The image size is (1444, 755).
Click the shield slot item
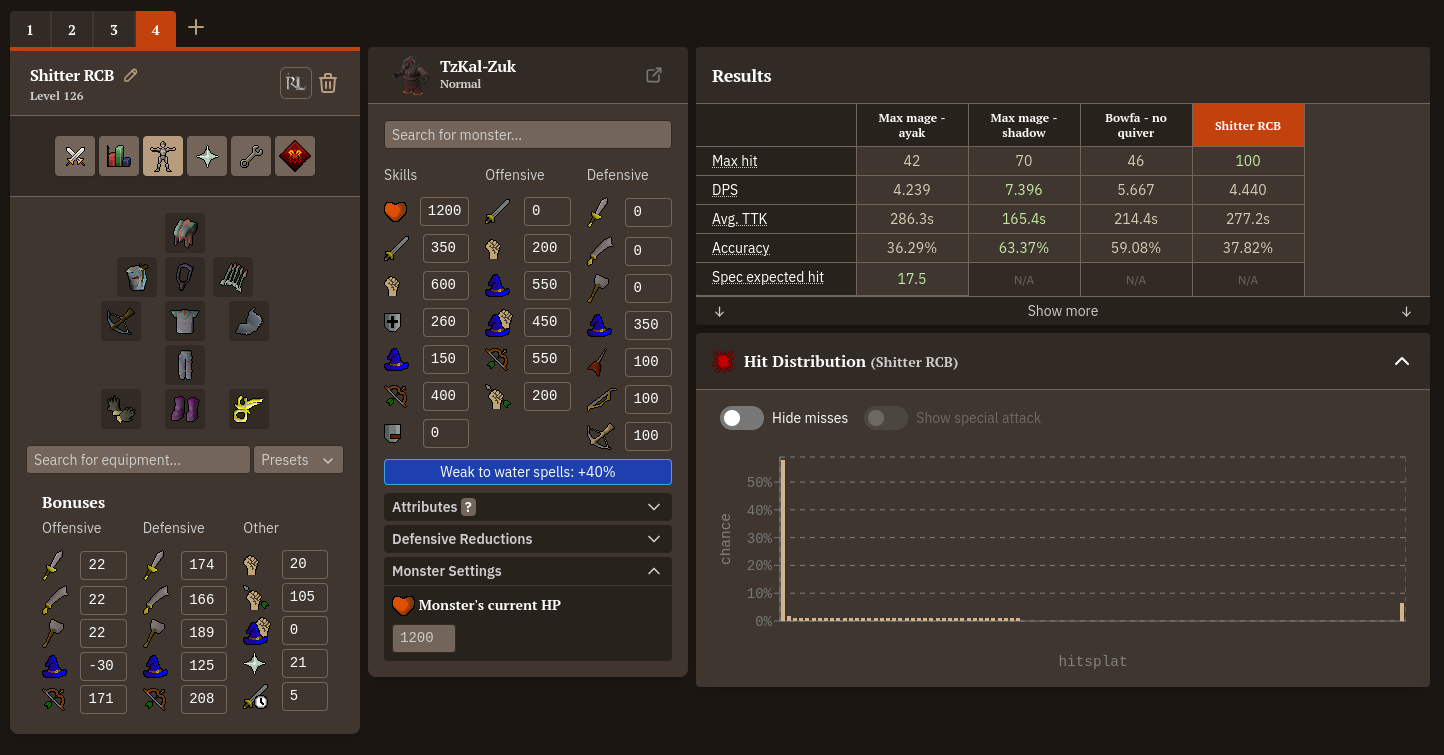[249, 321]
